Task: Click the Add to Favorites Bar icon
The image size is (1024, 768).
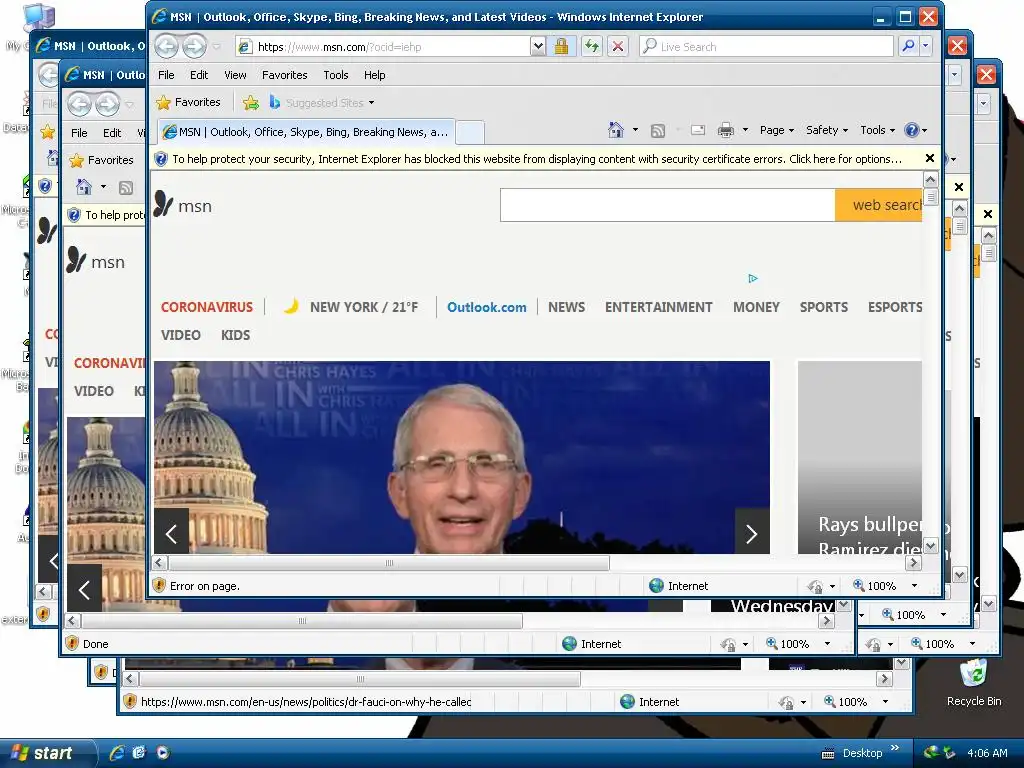Action: 251,103
